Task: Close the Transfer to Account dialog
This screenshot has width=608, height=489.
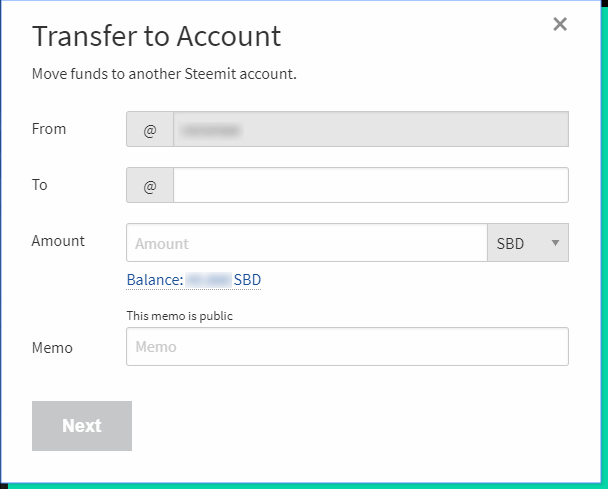Action: tap(560, 24)
